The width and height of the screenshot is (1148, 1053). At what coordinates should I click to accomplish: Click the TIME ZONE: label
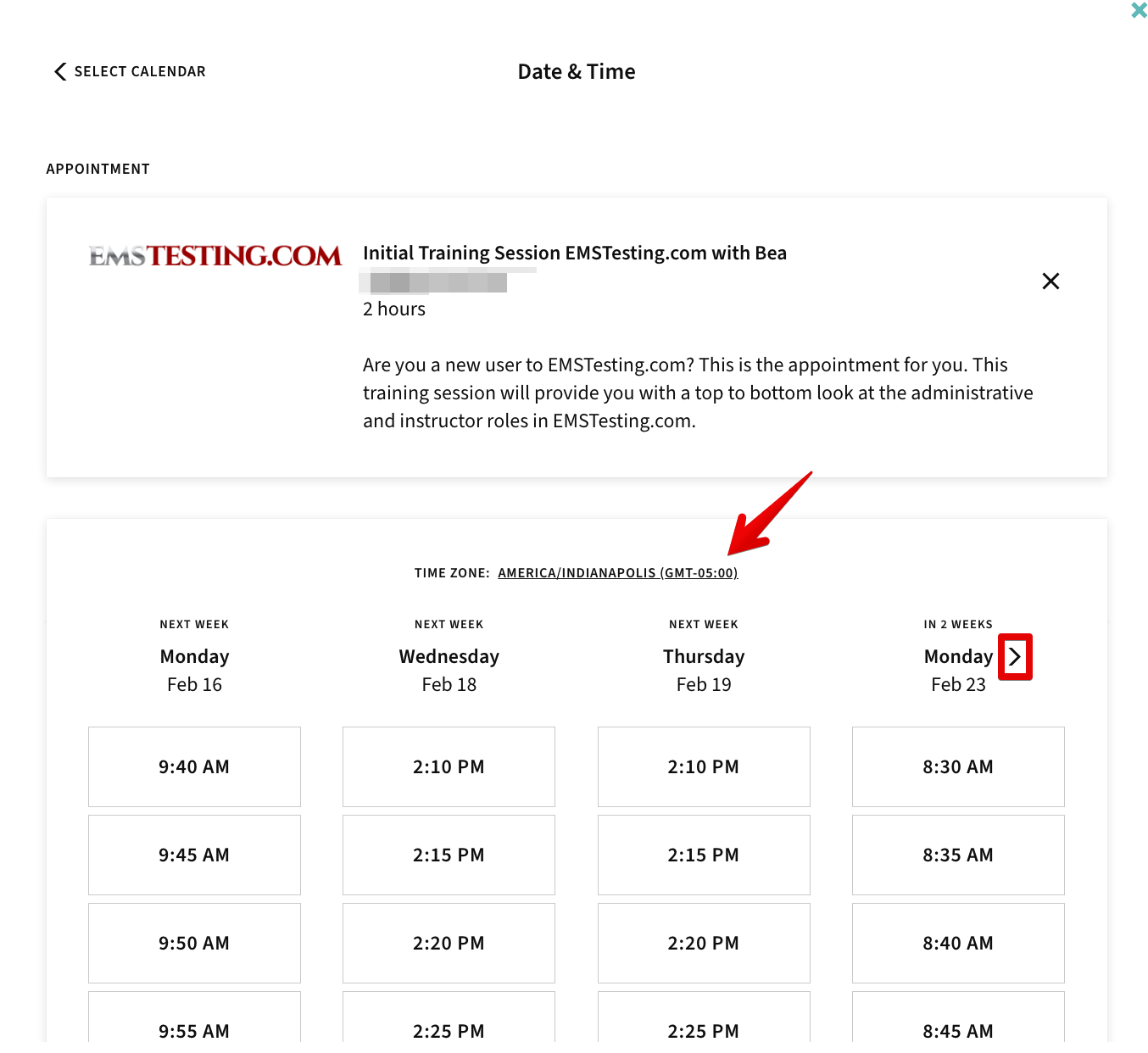click(x=452, y=573)
